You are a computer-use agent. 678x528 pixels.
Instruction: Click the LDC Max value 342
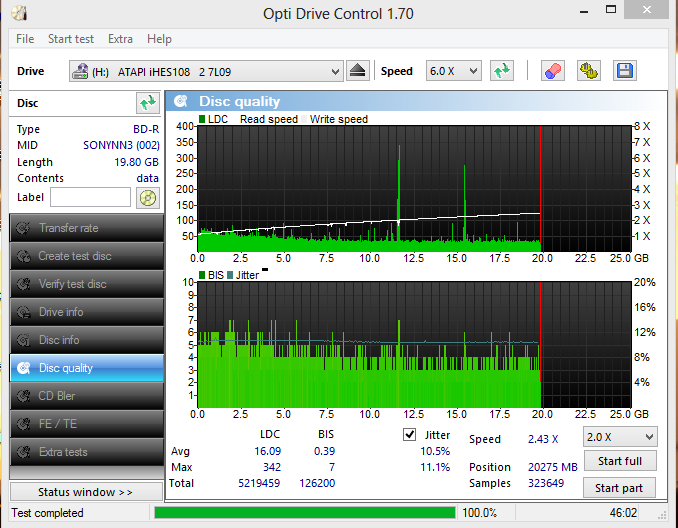click(272, 467)
